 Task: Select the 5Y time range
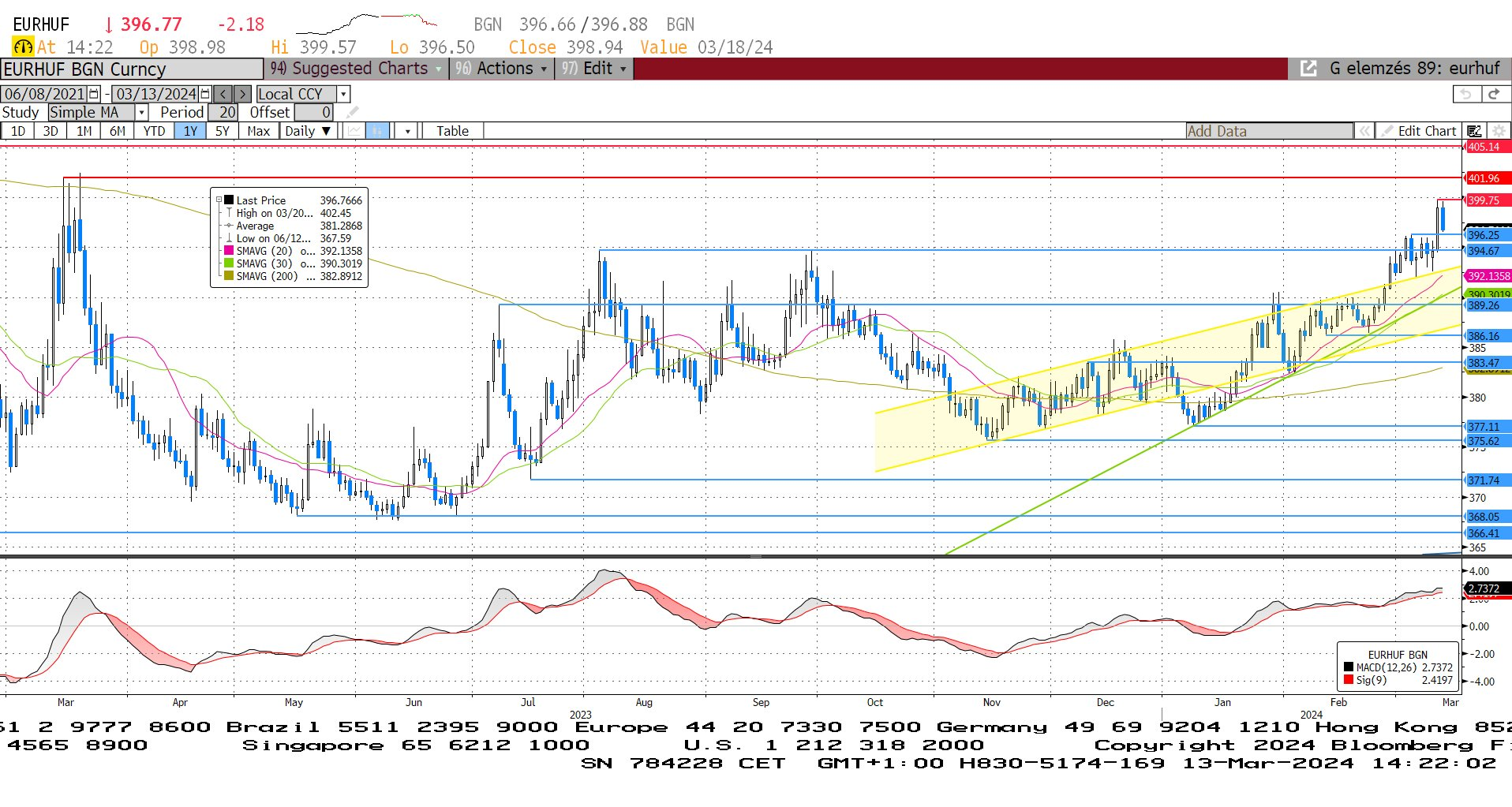[223, 131]
